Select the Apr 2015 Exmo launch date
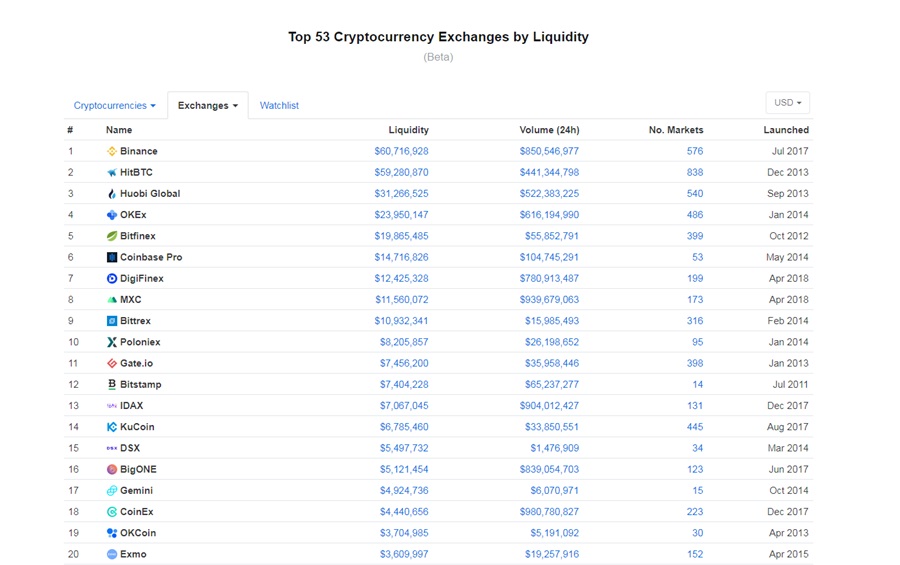Viewport: 900px width, 565px height. pos(789,554)
